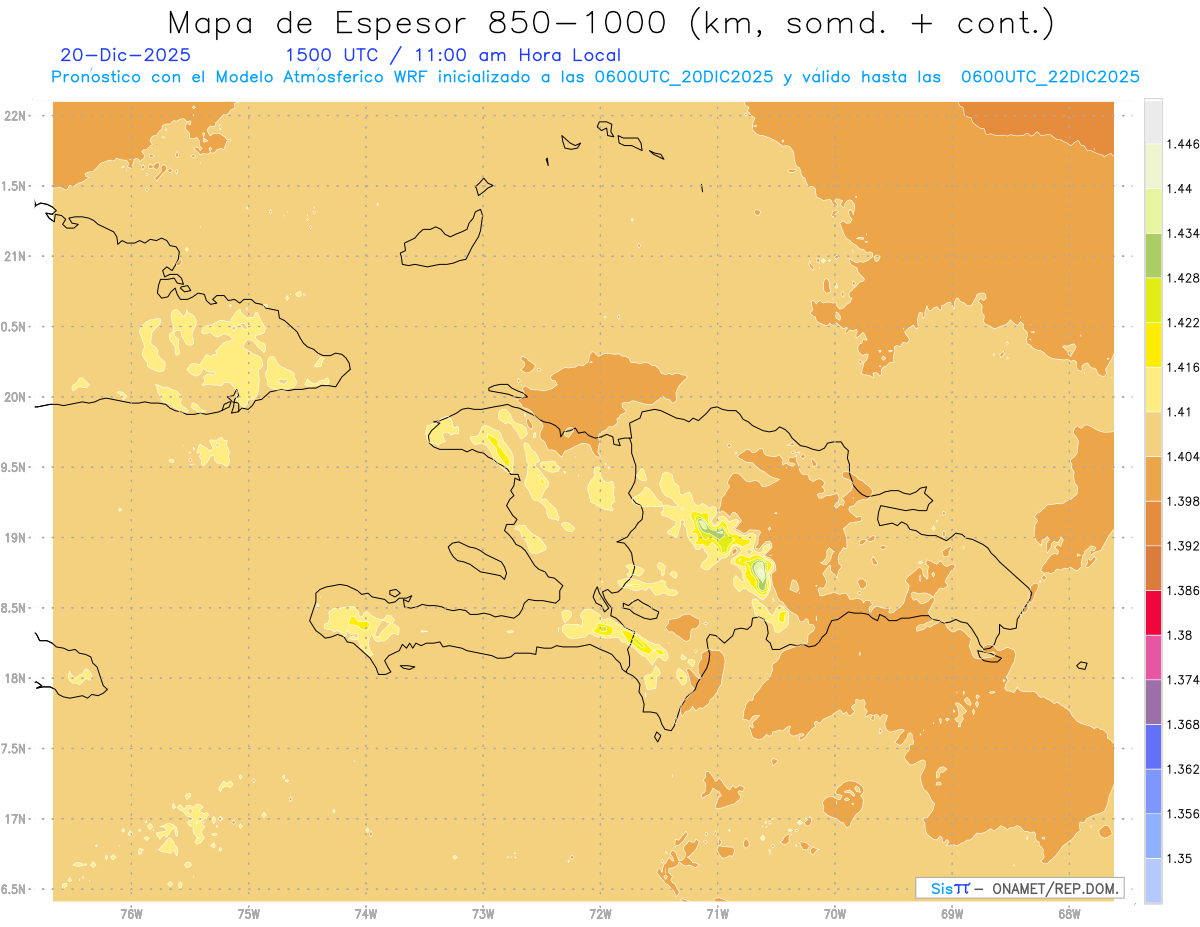Image resolution: width=1200 pixels, height=927 pixels.
Task: Click the bright yellow swatch between 1.416 and 1.422
Action: click(1153, 344)
